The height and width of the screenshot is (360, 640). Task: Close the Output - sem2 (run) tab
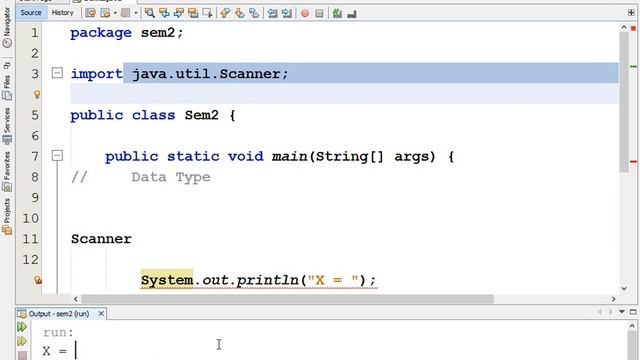101,313
